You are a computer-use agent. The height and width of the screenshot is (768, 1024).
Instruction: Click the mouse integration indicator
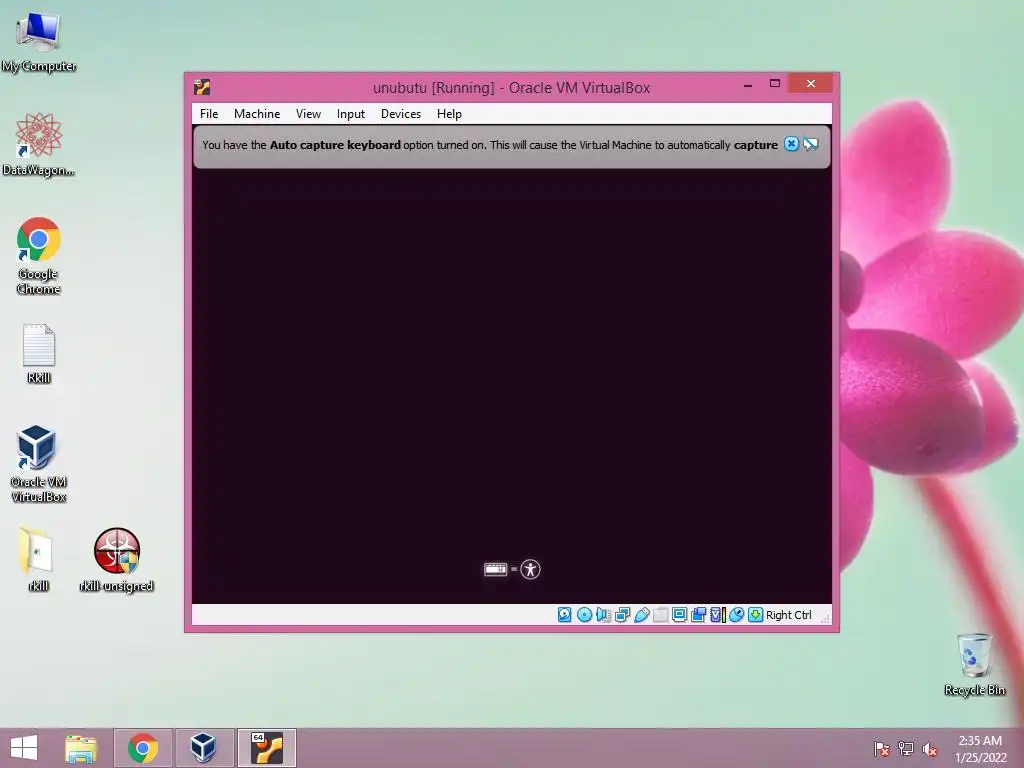click(x=736, y=615)
